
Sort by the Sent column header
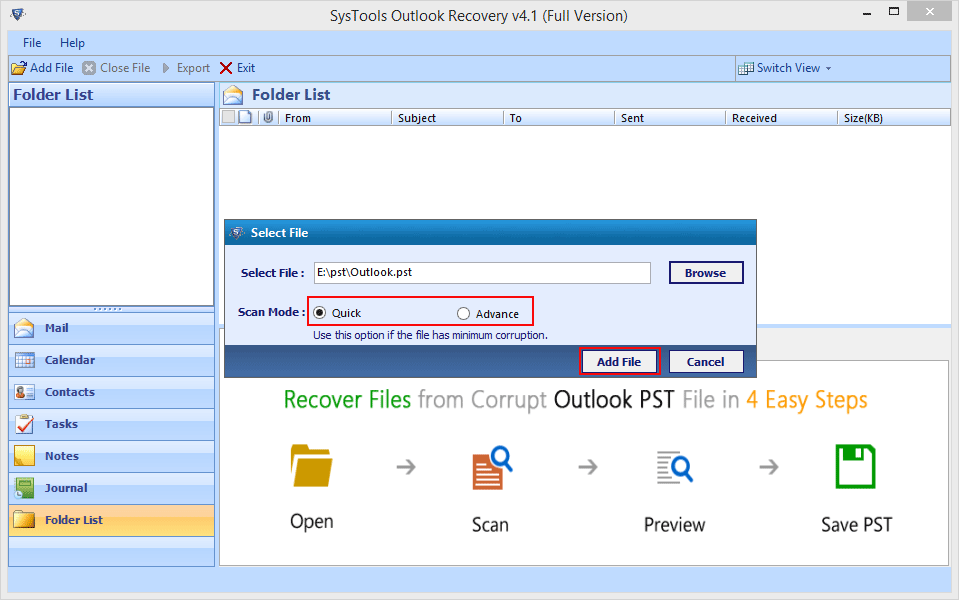(x=670, y=118)
